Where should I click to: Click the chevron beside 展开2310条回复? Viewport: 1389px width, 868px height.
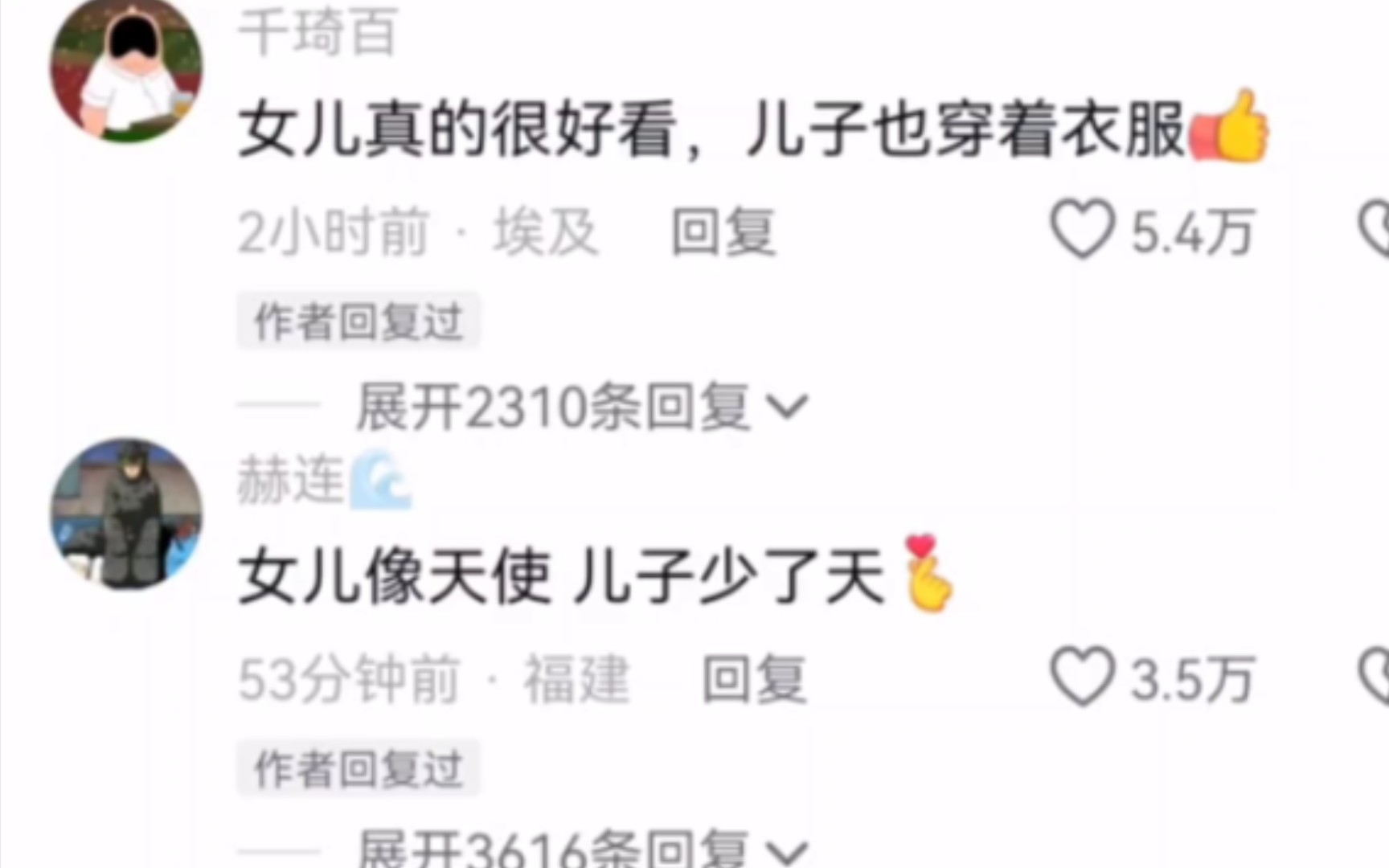[x=787, y=407]
